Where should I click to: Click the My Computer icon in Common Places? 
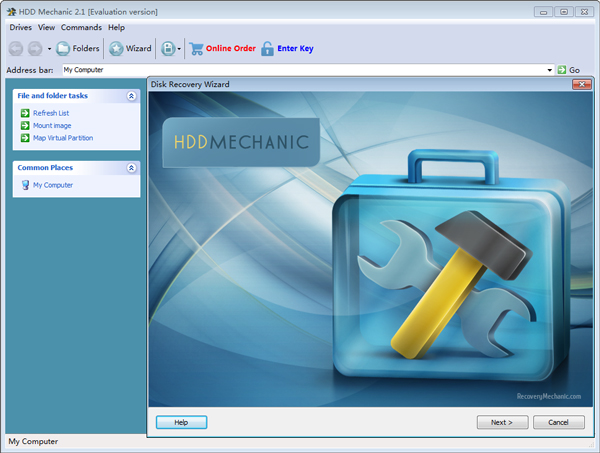[x=25, y=185]
